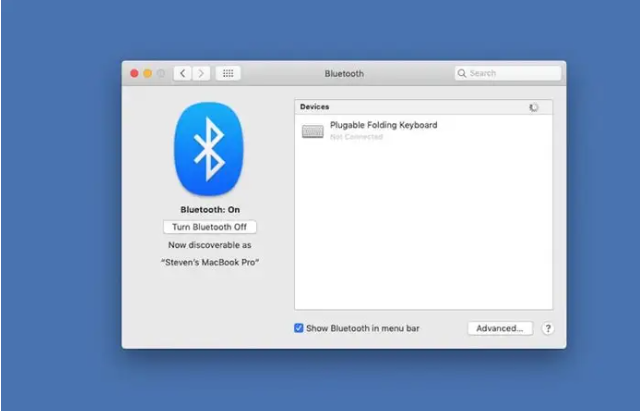This screenshot has height=411, width=640.
Task: Click the Bluetooth window title
Action: click(344, 74)
